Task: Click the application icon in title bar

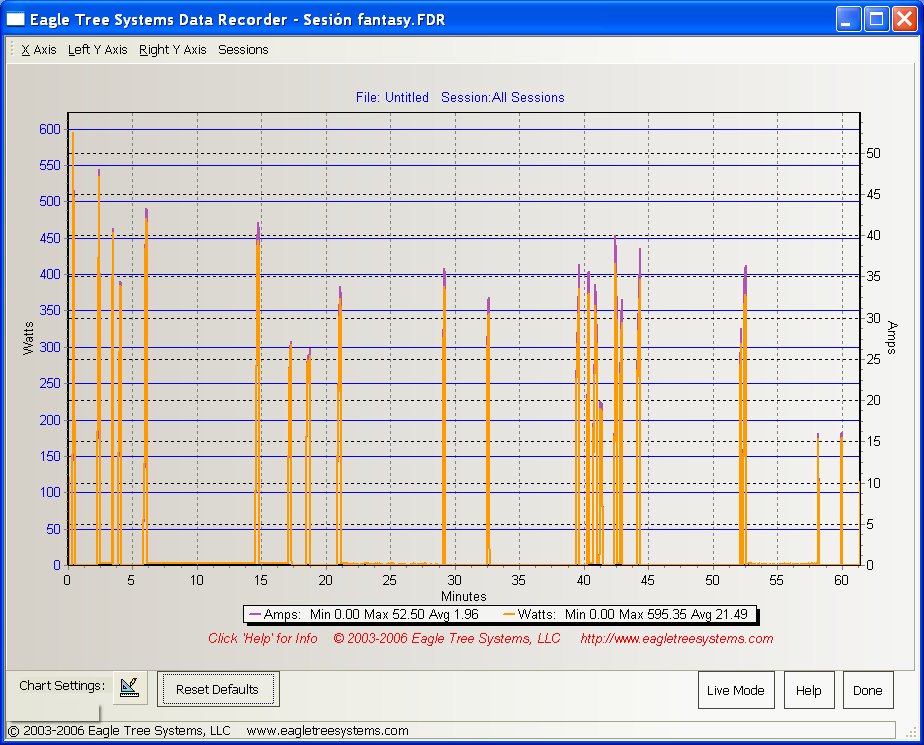Action: point(15,19)
